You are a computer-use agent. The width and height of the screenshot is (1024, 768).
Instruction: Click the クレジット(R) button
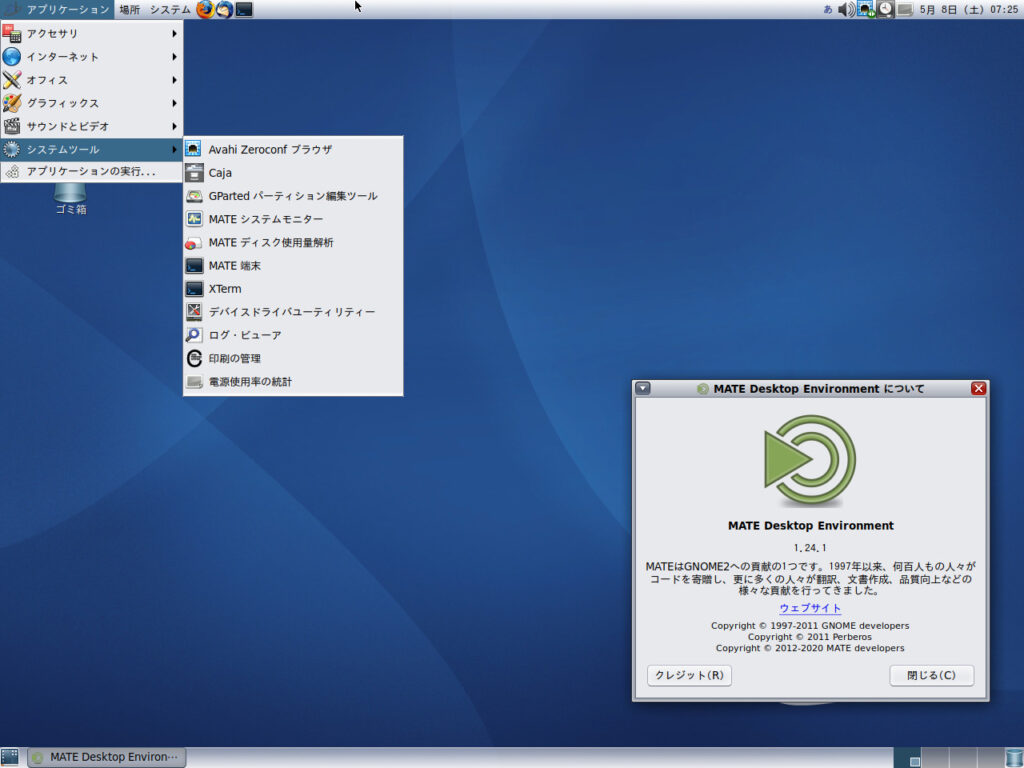tap(688, 675)
